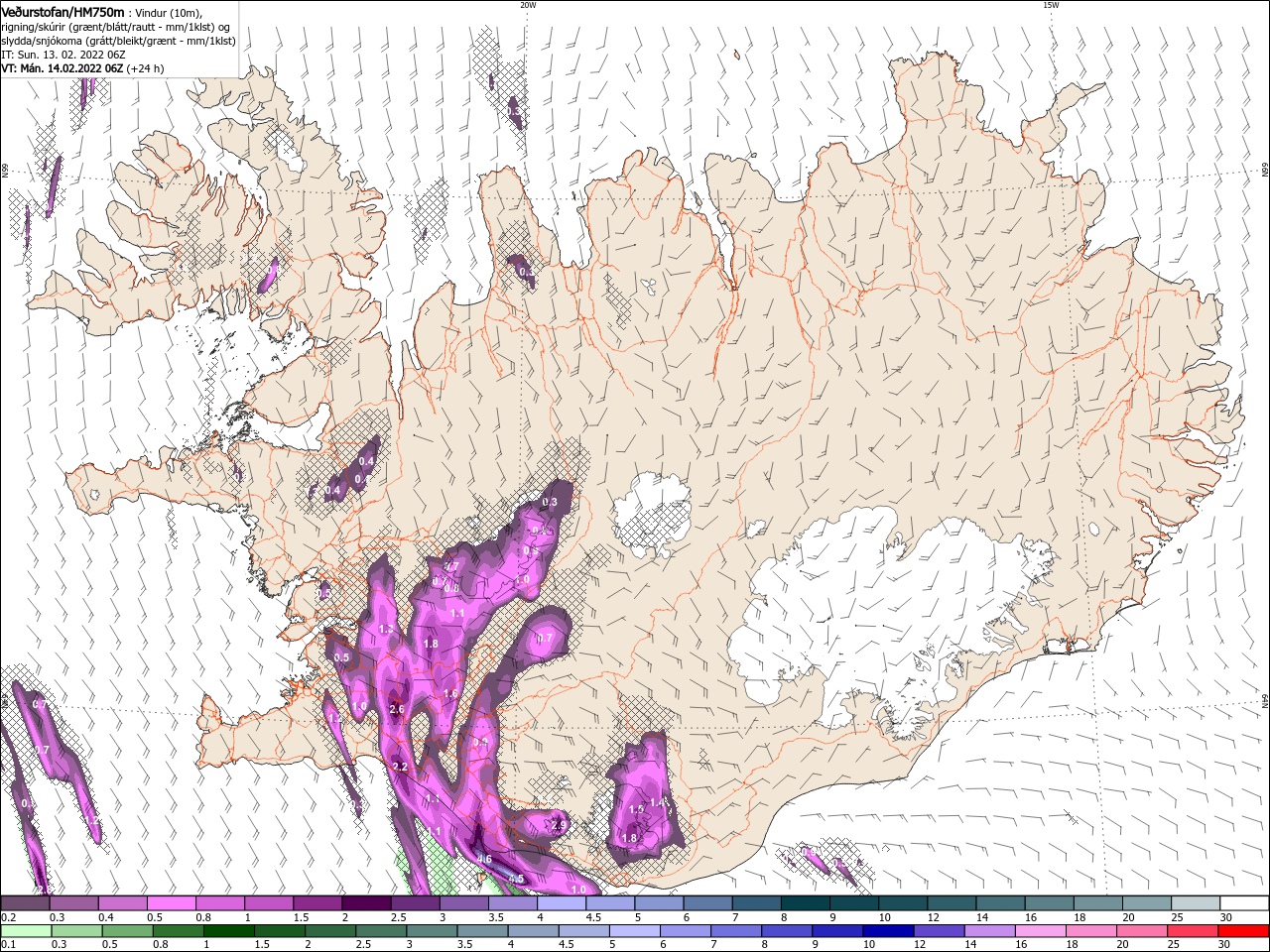Select lower scale bright red swatch after 30
Screen dimensions: 1270x952
(1244, 931)
